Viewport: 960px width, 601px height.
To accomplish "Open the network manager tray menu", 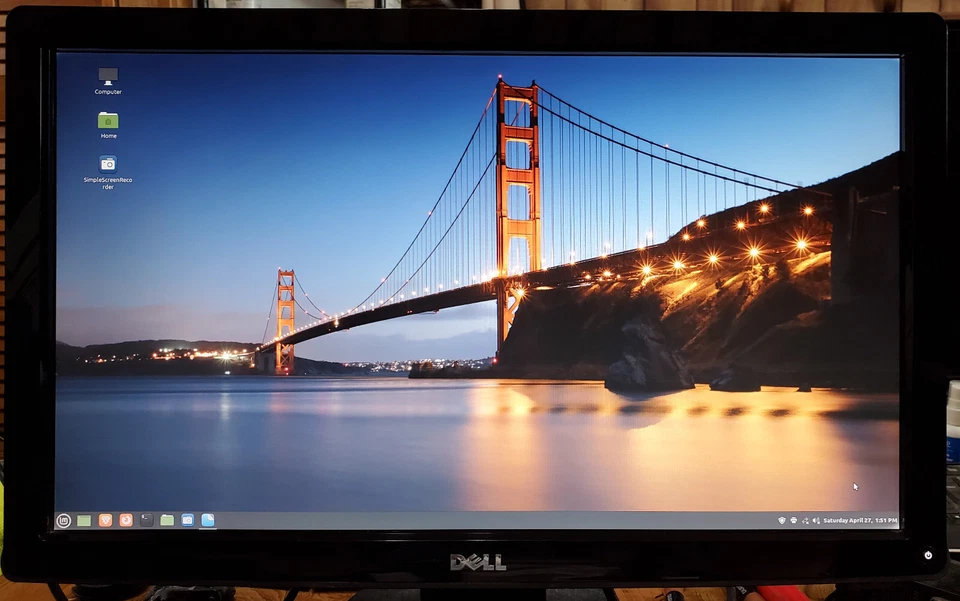I will coord(805,520).
